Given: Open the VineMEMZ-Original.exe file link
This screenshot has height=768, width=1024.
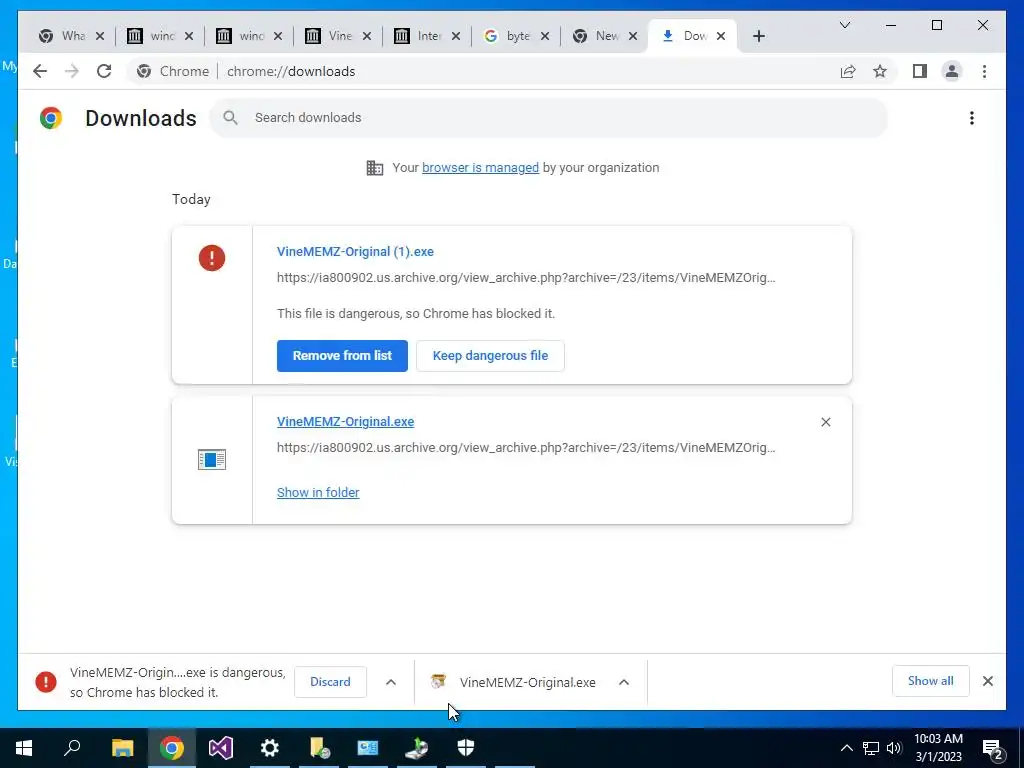Looking at the screenshot, I should click(345, 422).
